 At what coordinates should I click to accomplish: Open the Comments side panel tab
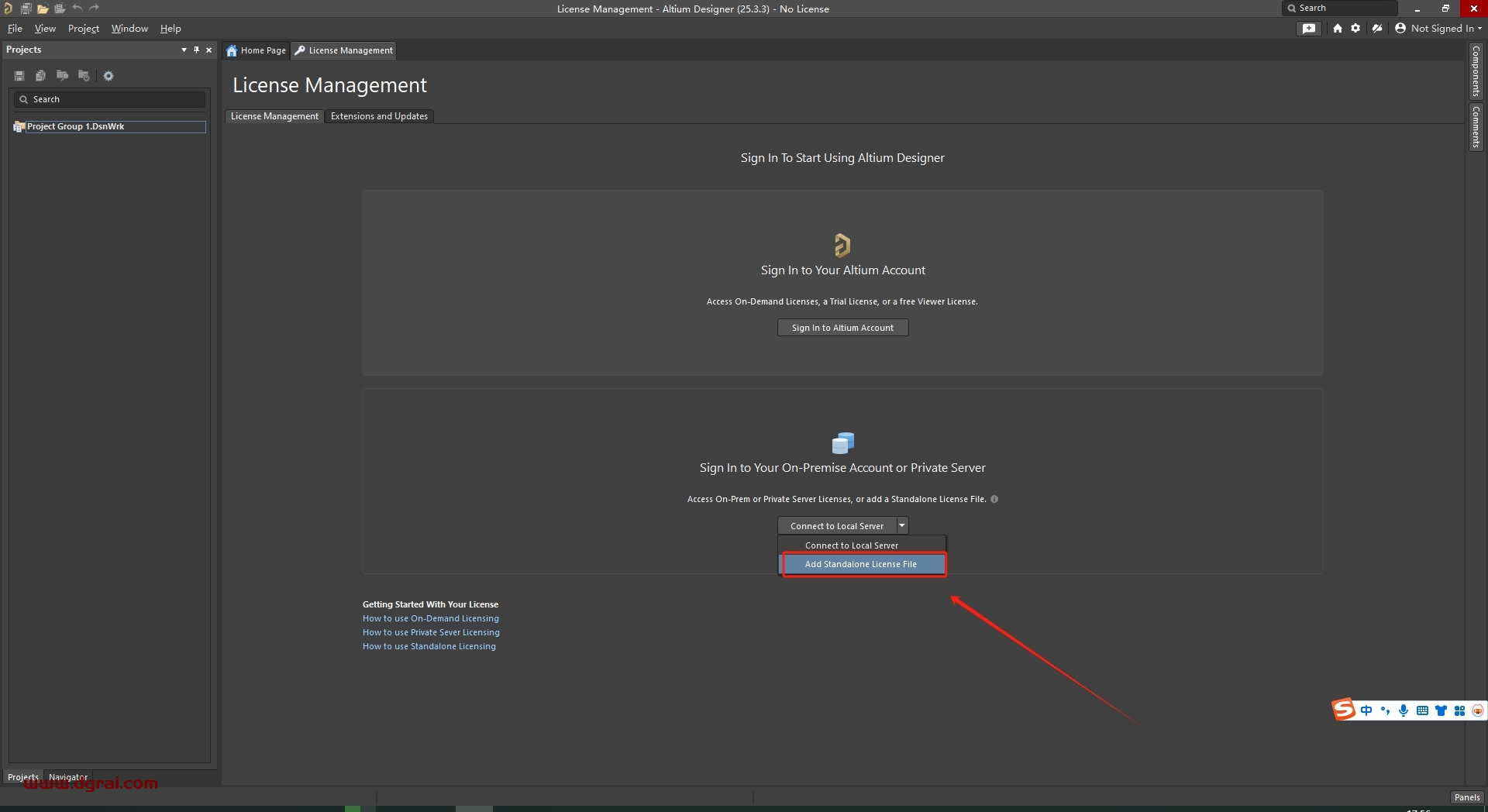1476,127
